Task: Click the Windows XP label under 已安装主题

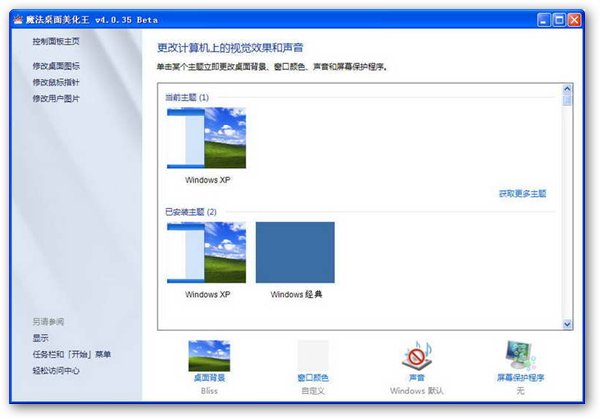Action: point(207,294)
